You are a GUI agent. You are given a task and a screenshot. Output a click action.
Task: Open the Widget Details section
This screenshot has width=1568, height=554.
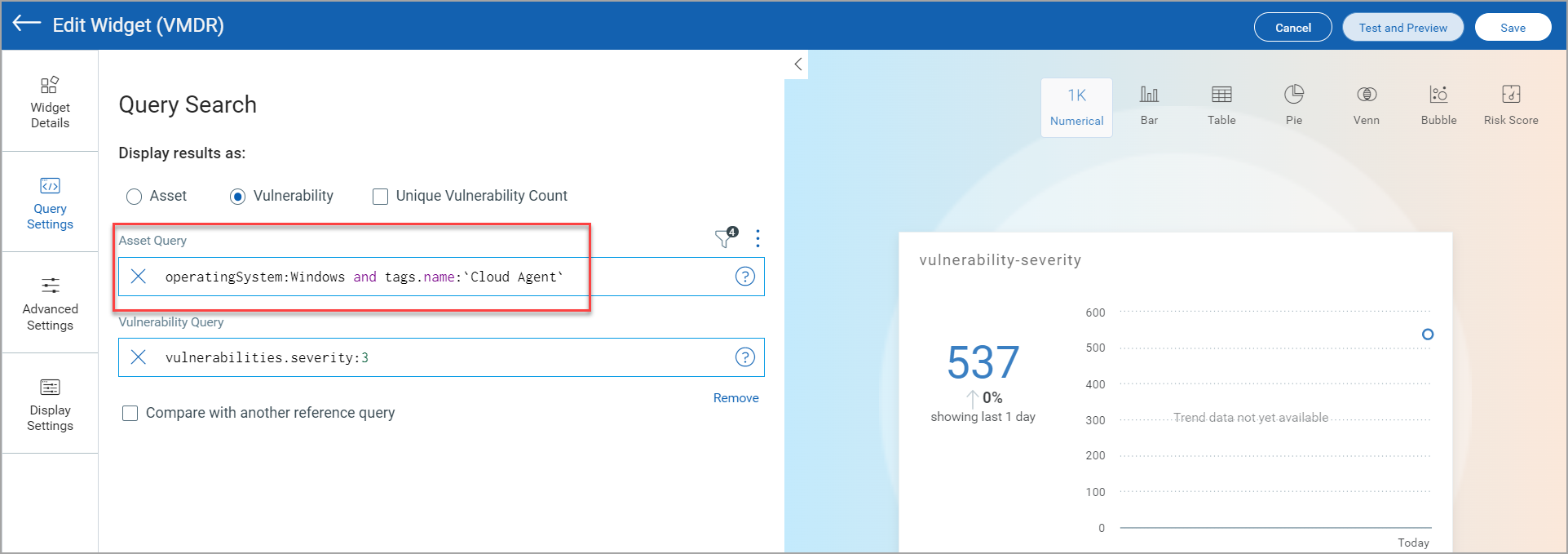click(x=50, y=102)
